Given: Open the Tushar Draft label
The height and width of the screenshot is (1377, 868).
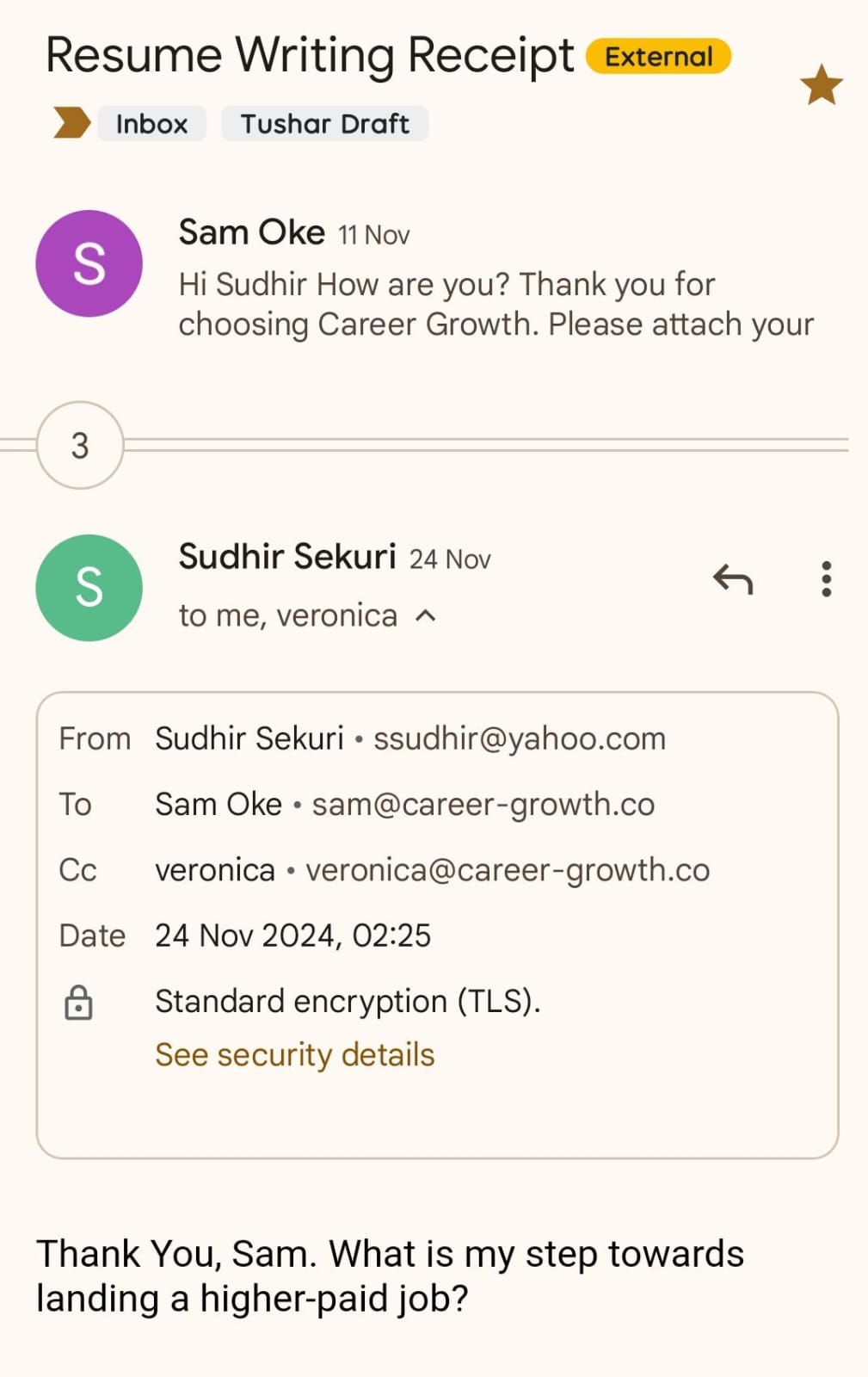Looking at the screenshot, I should click(x=324, y=124).
